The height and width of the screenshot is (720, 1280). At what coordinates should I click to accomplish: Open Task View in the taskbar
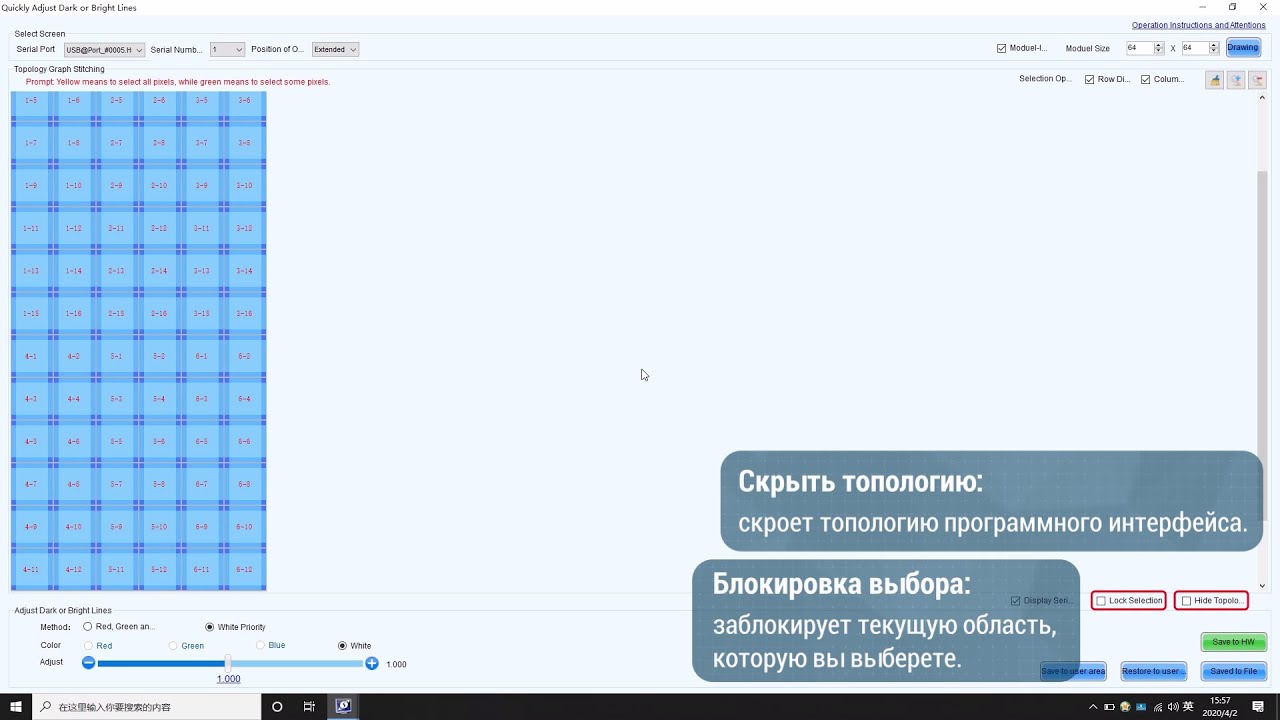[309, 707]
